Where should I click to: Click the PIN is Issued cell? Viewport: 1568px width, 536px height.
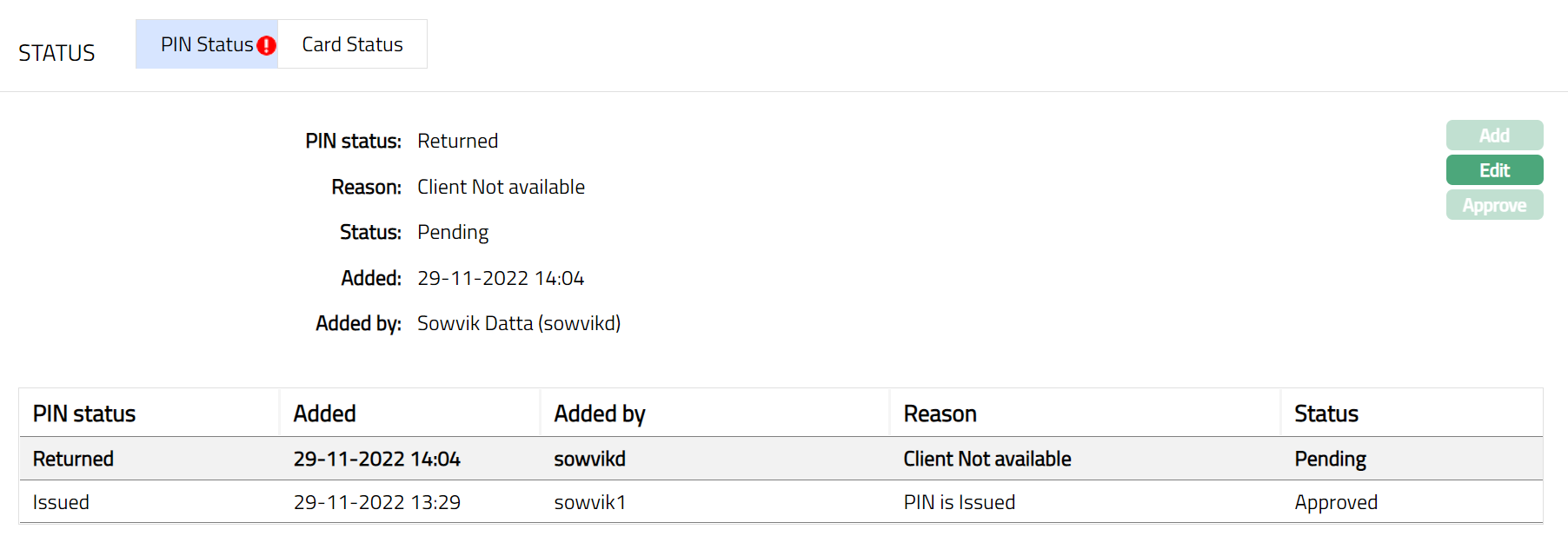959,502
